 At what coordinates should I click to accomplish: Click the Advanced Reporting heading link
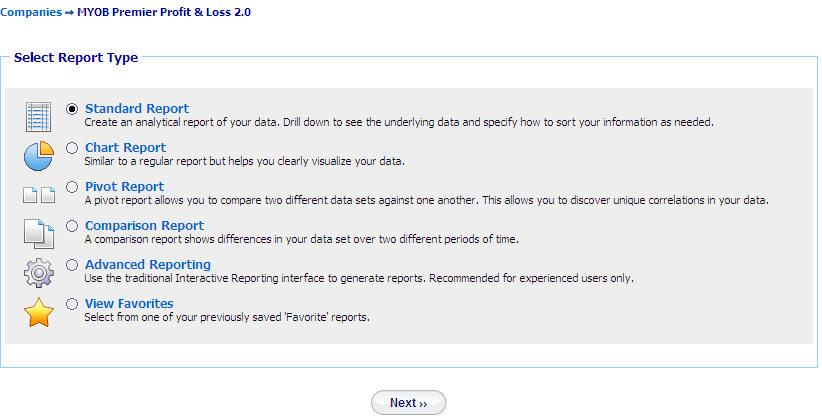[148, 265]
